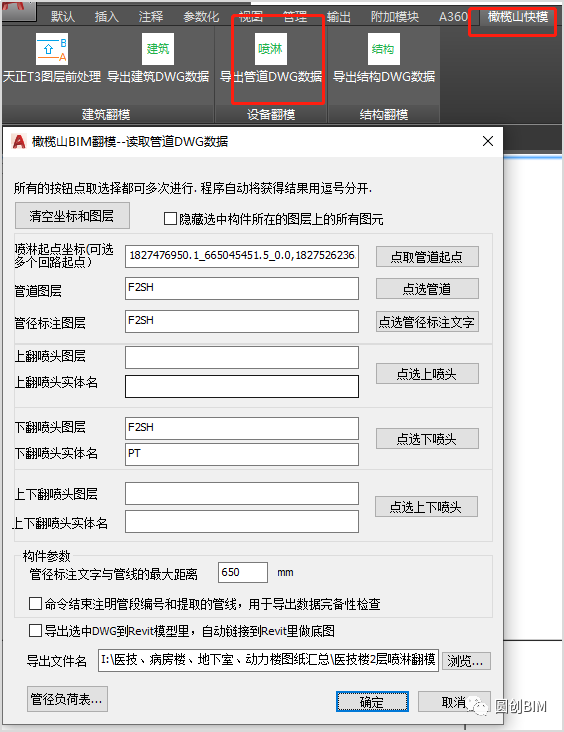Click the AutoCAD logo in dialog title
Image resolution: width=564 pixels, height=732 pixels.
click(19, 141)
